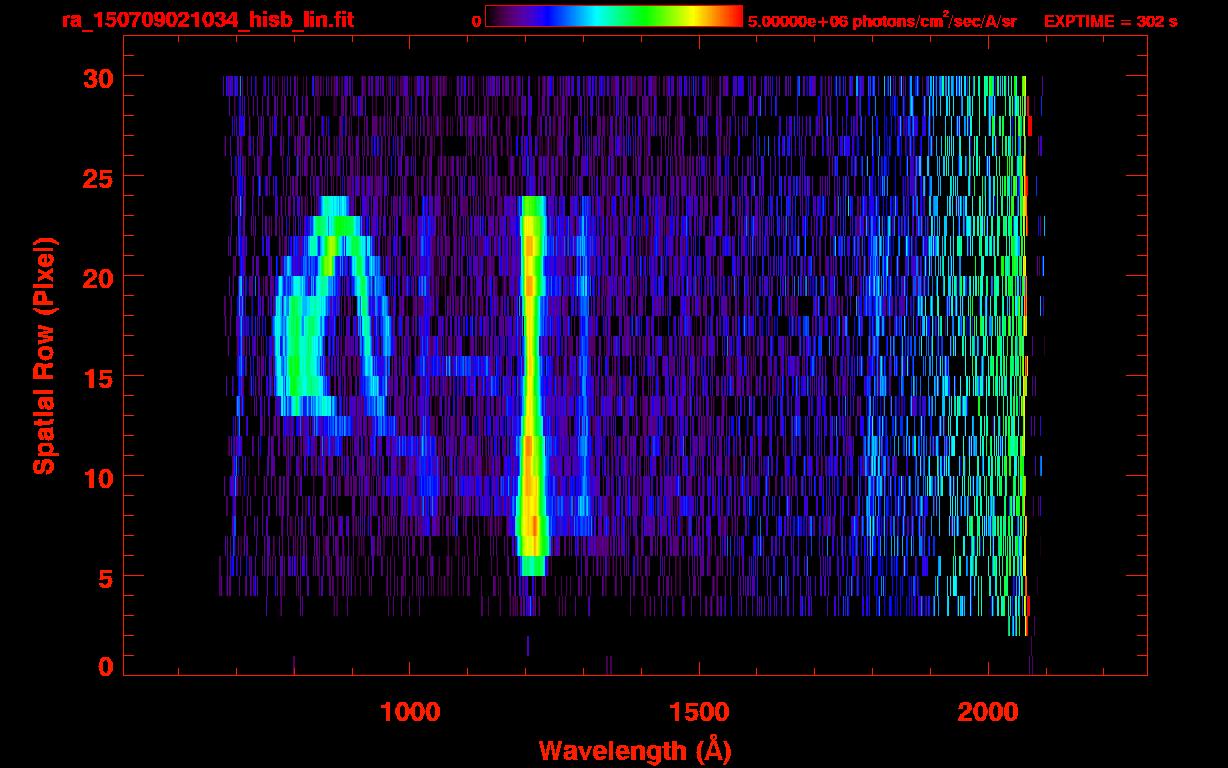Click the colorbar minimum value 0
Viewport: 1228px width, 768px height.
[476, 21]
